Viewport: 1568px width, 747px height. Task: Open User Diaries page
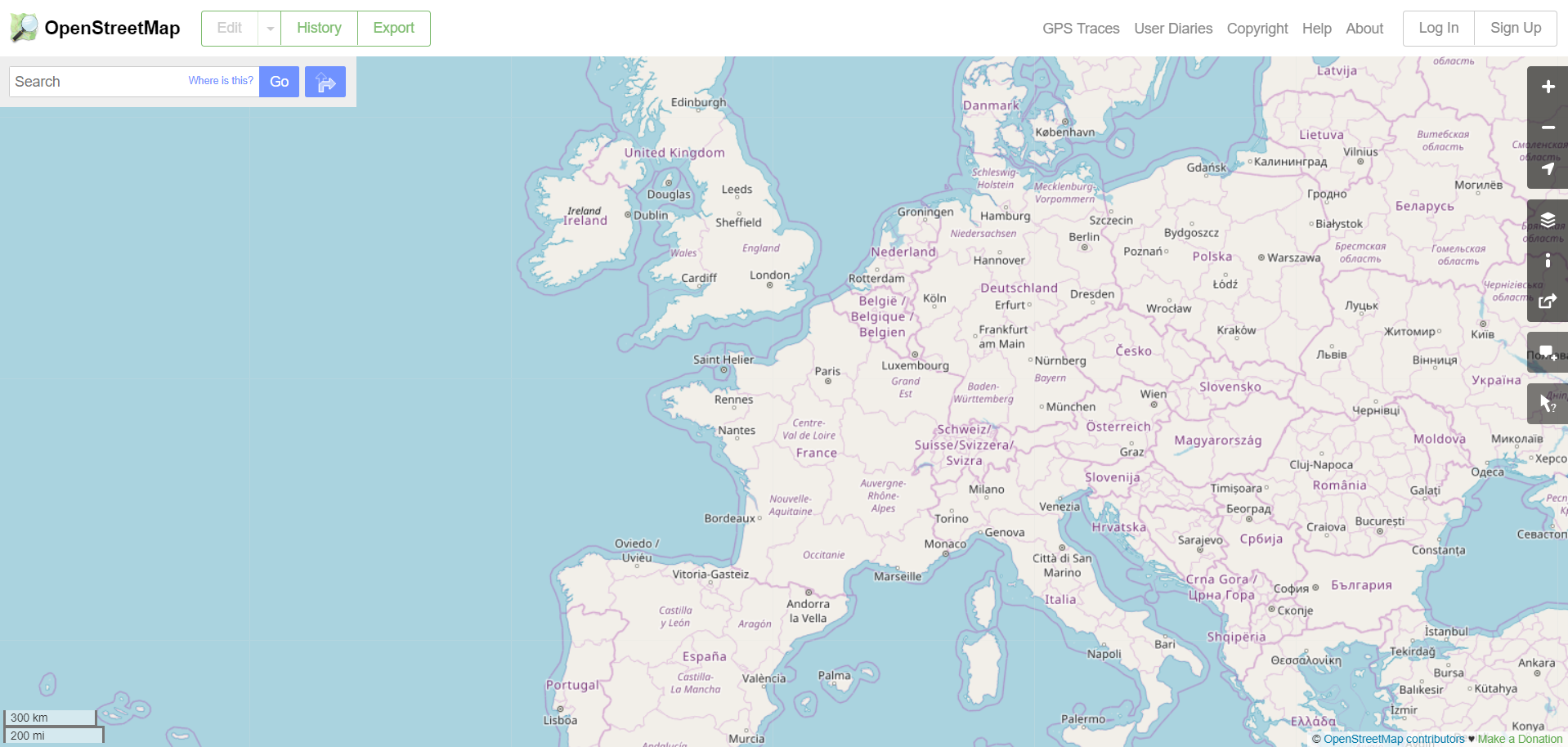coord(1173,29)
